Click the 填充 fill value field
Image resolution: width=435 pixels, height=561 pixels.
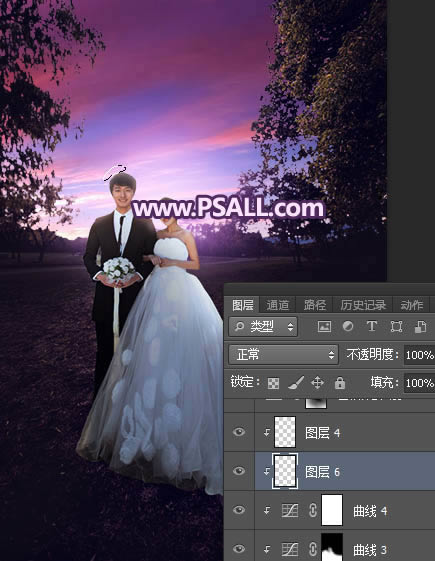[x=419, y=383]
